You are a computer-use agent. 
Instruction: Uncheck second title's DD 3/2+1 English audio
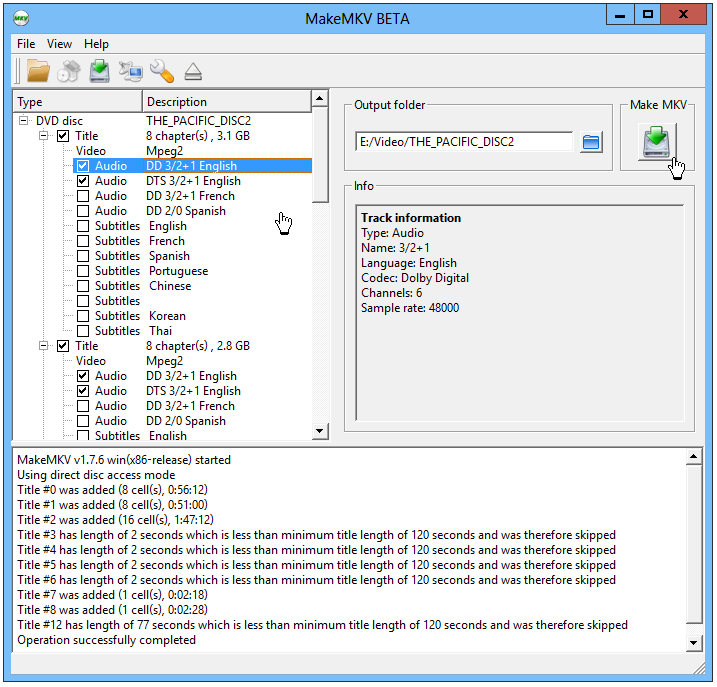pos(83,376)
